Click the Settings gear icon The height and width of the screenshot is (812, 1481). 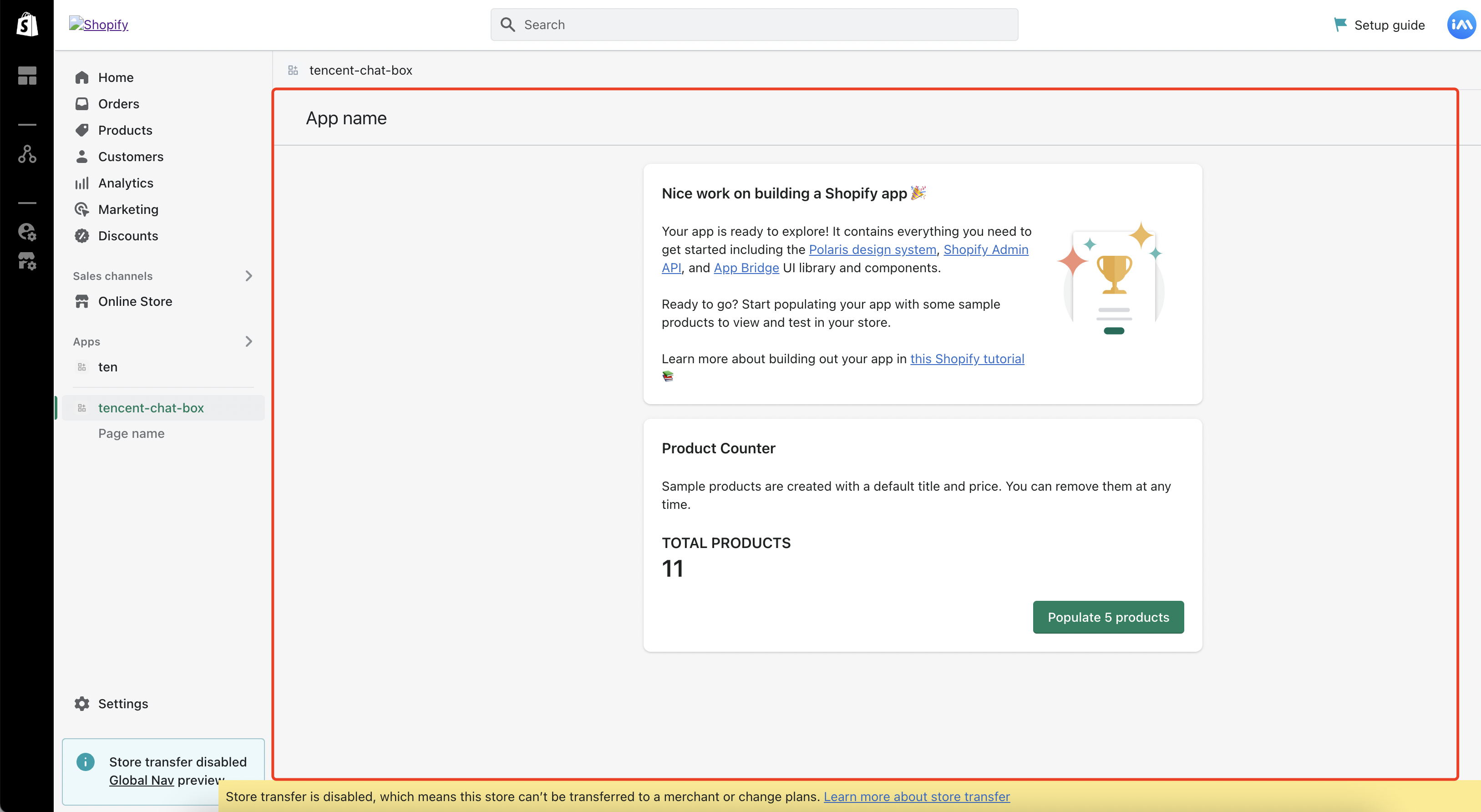pyautogui.click(x=81, y=703)
